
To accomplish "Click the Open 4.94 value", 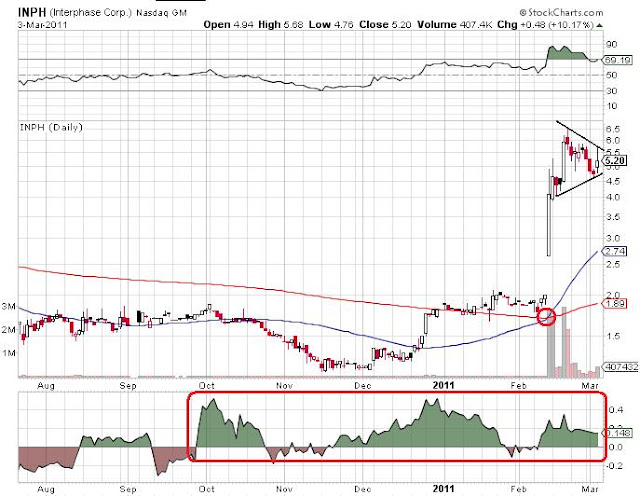I will (229, 24).
